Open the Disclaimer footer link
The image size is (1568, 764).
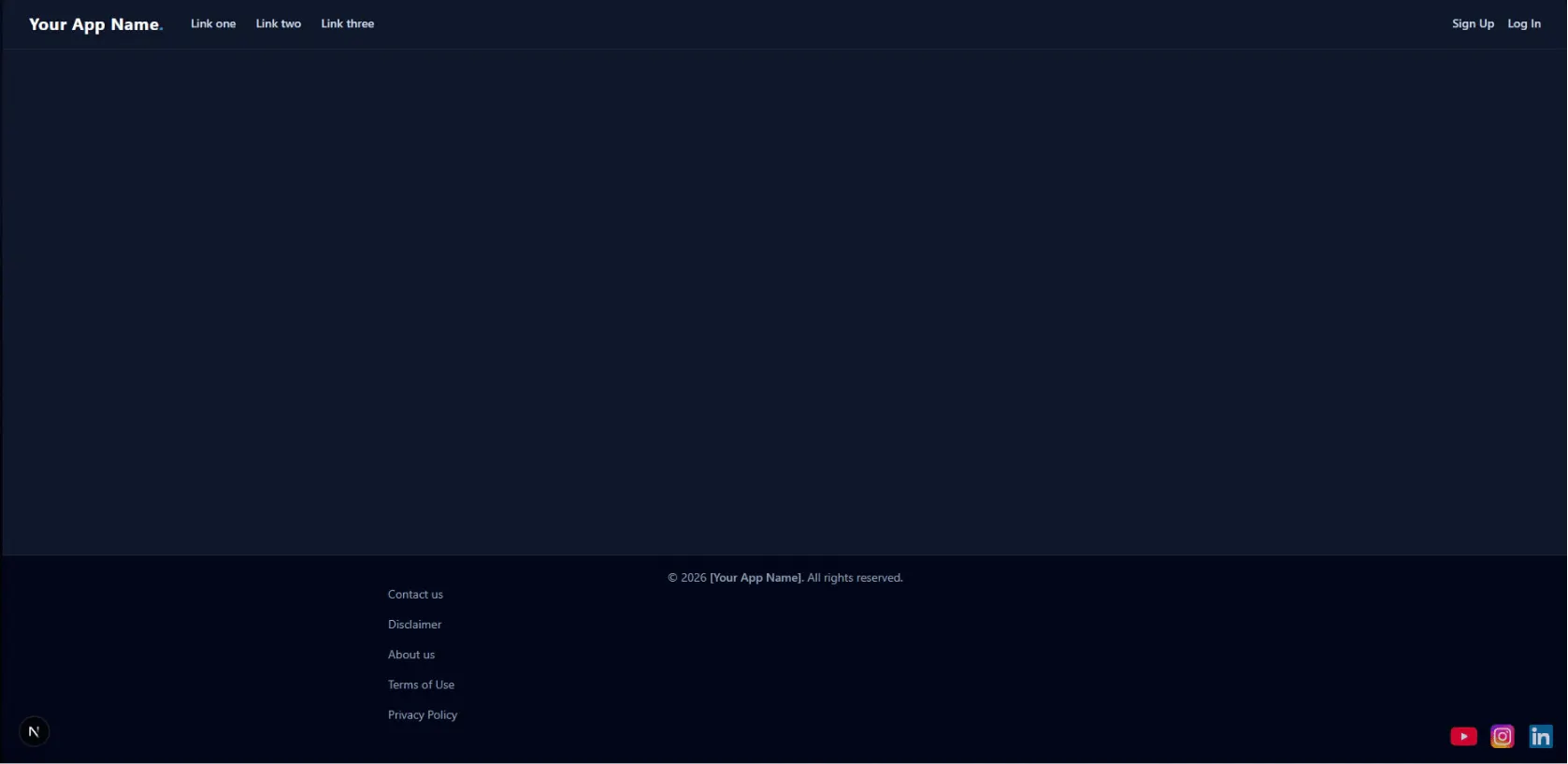point(415,625)
